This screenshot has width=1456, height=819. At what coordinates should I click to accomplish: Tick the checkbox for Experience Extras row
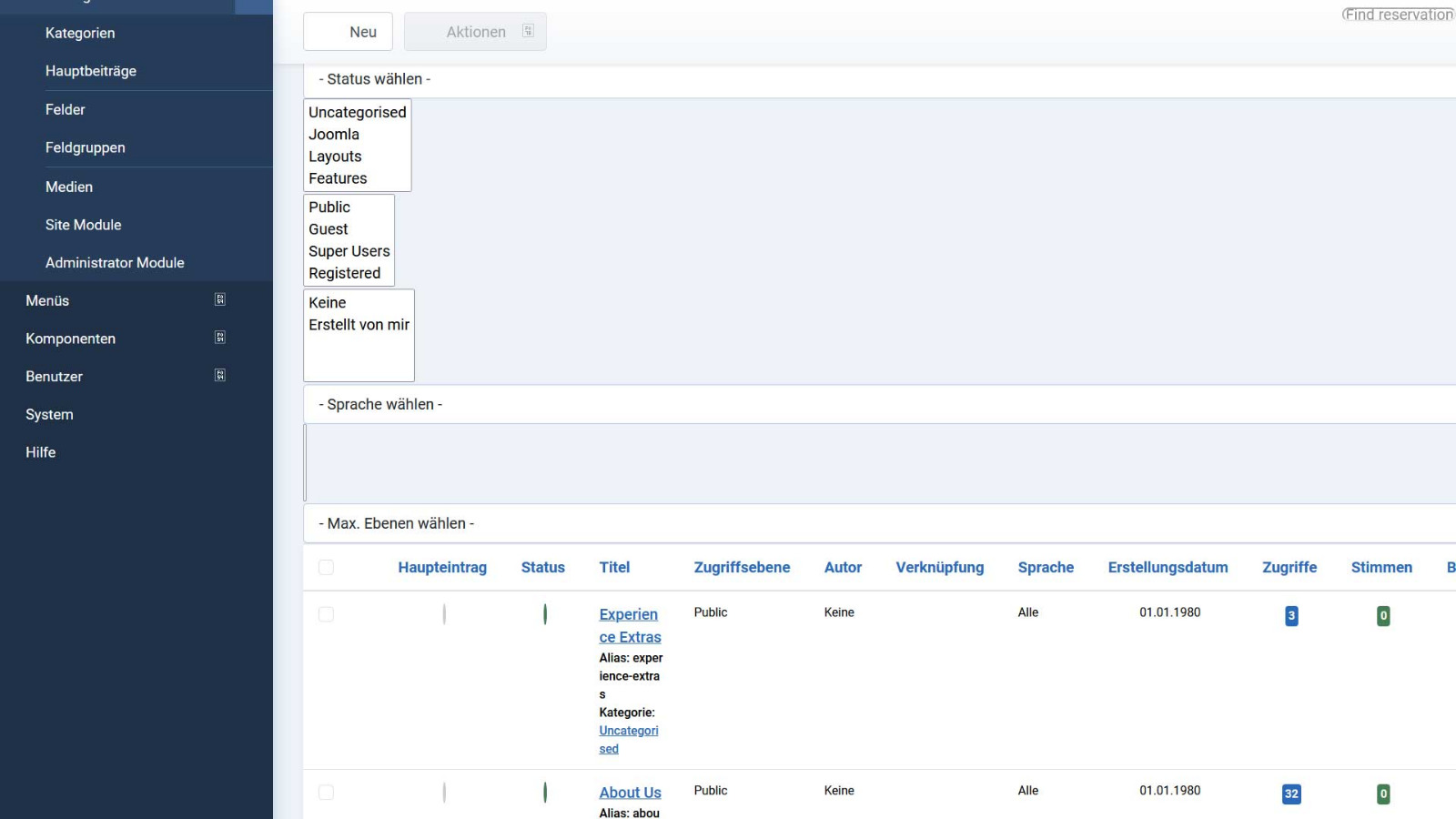pos(326,615)
